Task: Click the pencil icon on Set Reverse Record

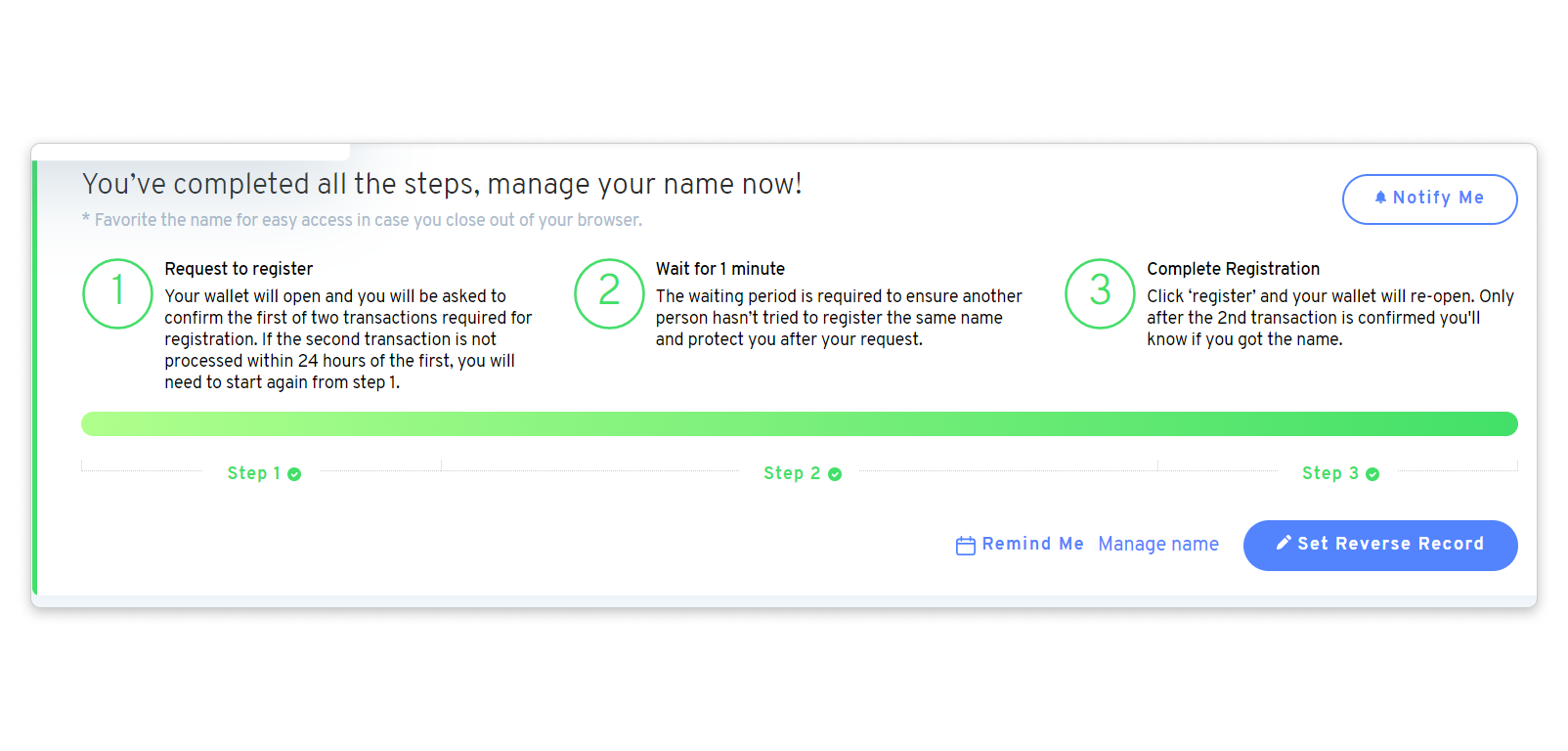Action: pos(1284,543)
